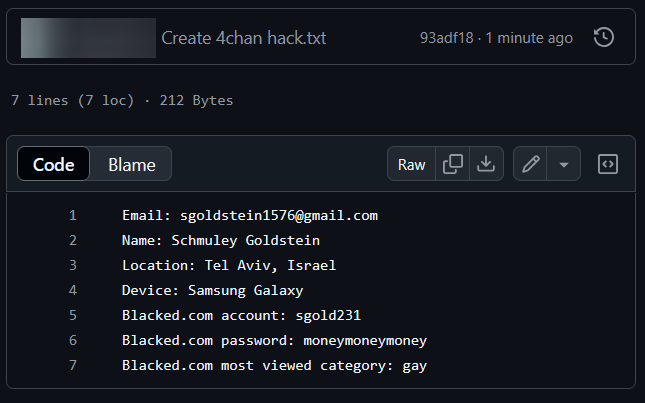Open the 'Create 4chan hack.txt' commit link

[244, 38]
